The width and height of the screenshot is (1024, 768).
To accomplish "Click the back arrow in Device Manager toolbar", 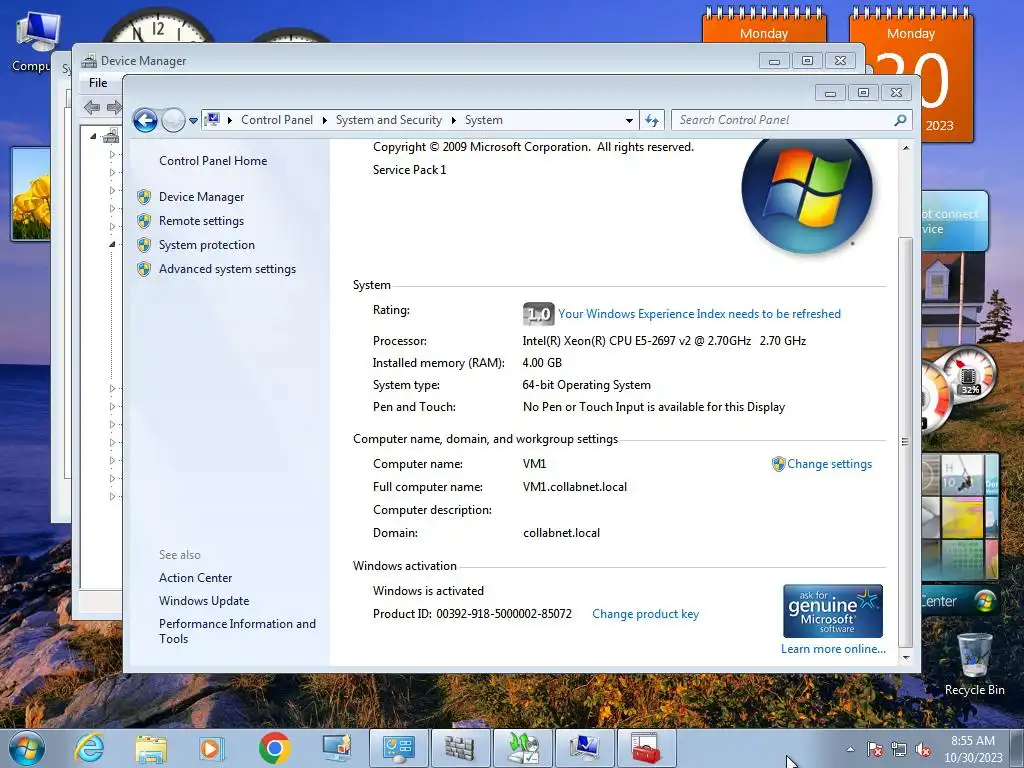I will pos(92,107).
